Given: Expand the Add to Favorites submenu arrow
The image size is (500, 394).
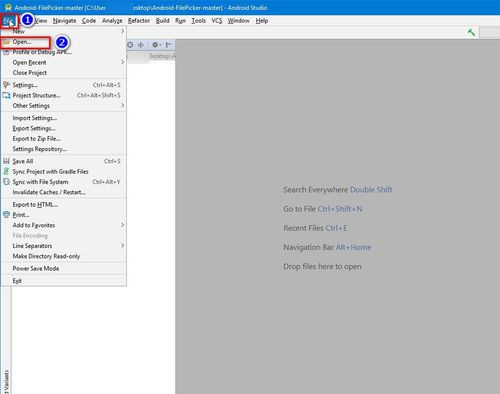Looking at the screenshot, I should 122,225.
